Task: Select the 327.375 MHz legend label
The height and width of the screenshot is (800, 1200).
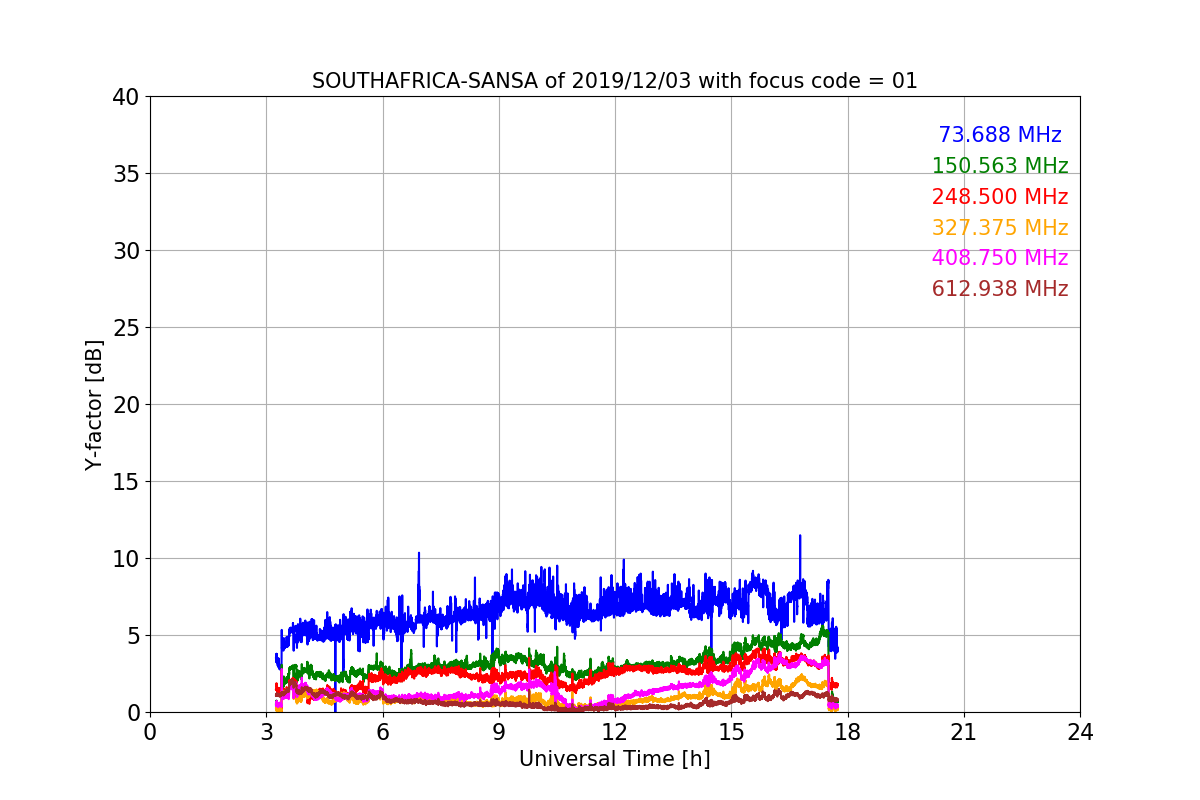Action: [1000, 228]
